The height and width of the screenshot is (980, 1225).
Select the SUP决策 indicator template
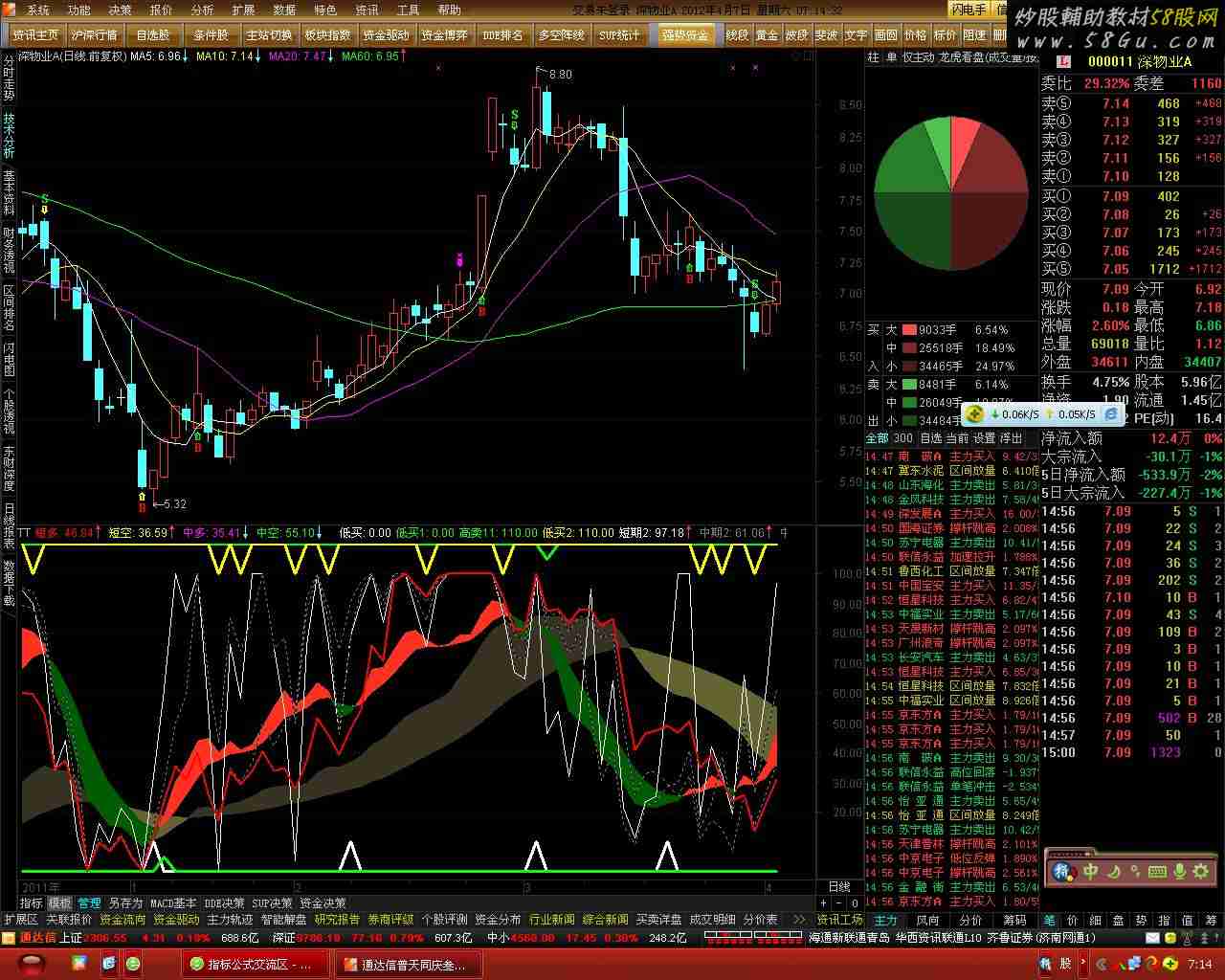(x=272, y=902)
